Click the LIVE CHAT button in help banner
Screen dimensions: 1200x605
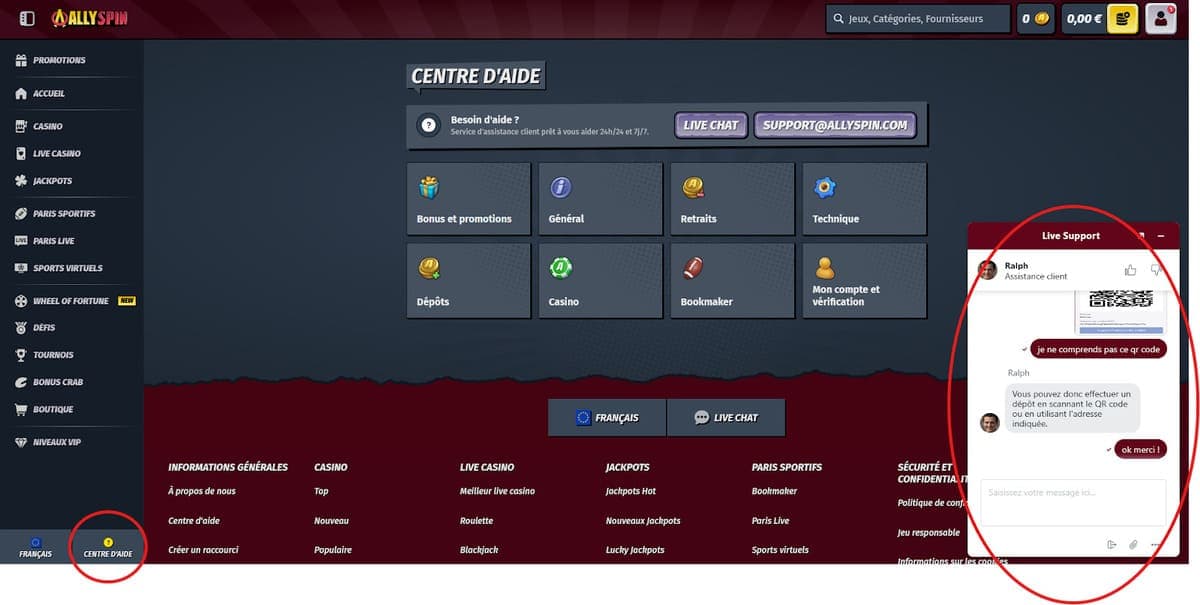coord(710,125)
